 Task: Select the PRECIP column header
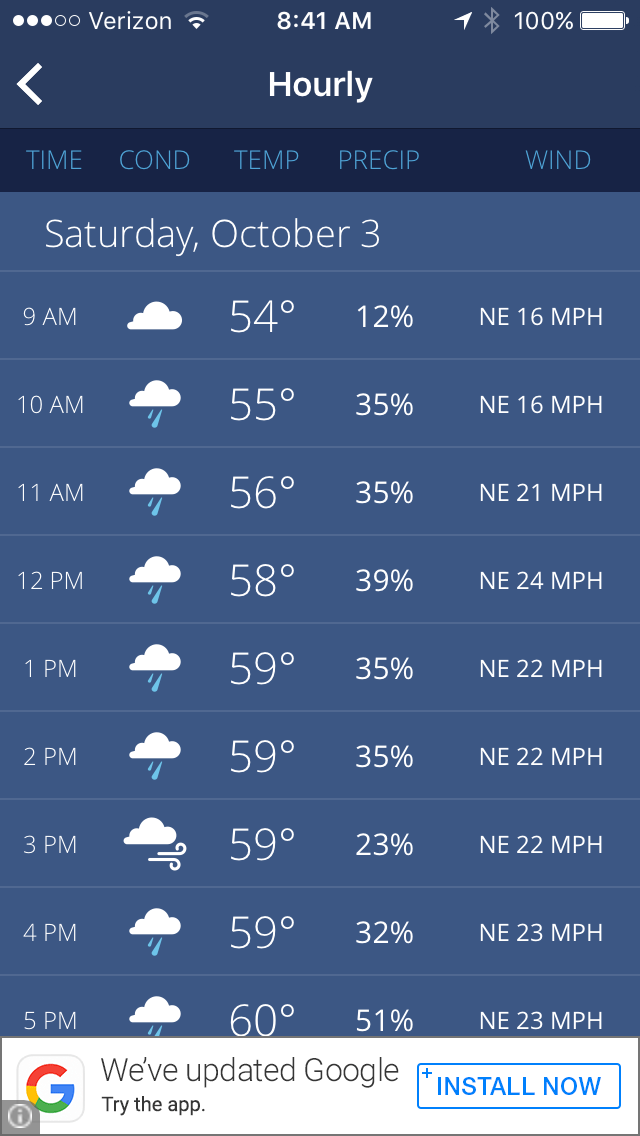tap(378, 160)
